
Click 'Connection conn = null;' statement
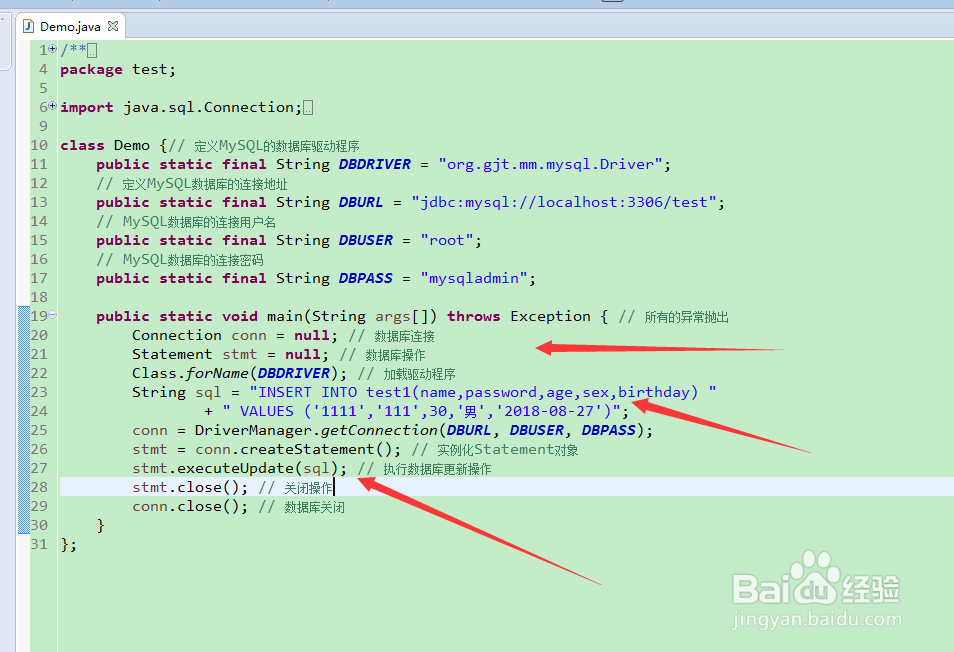235,335
